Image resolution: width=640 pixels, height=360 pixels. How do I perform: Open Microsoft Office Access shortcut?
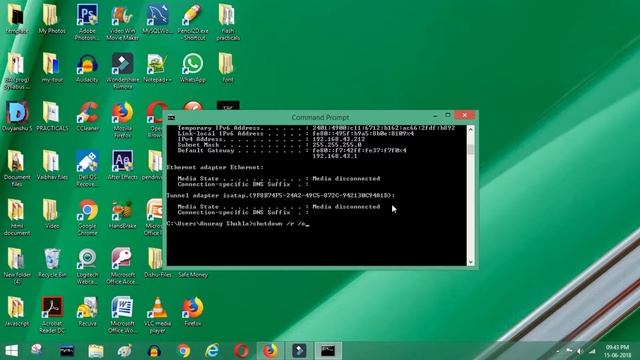pyautogui.click(x=122, y=266)
